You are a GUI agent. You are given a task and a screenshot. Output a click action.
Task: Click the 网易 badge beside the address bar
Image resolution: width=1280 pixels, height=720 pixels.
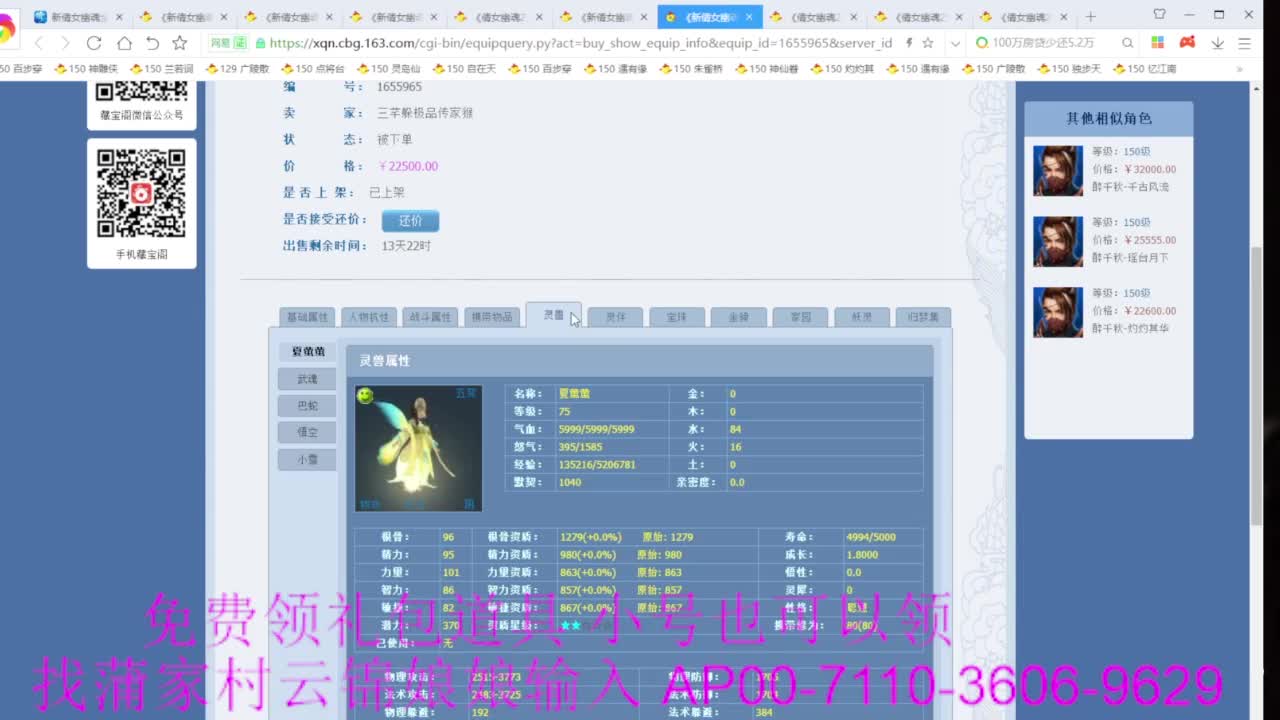[227, 45]
